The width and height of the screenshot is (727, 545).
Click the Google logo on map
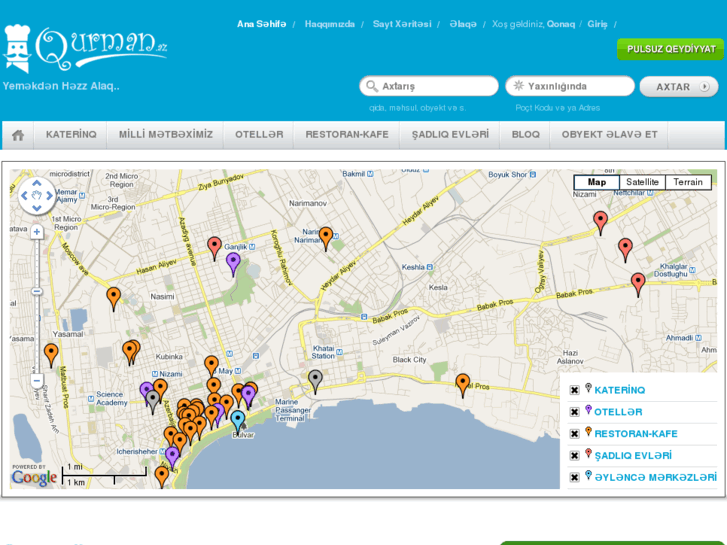(x=34, y=477)
